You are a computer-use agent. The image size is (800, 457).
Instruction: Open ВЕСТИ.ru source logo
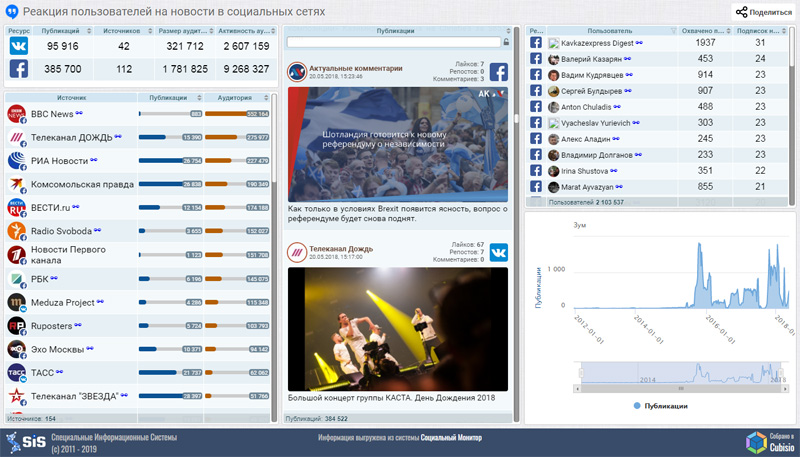[16, 208]
